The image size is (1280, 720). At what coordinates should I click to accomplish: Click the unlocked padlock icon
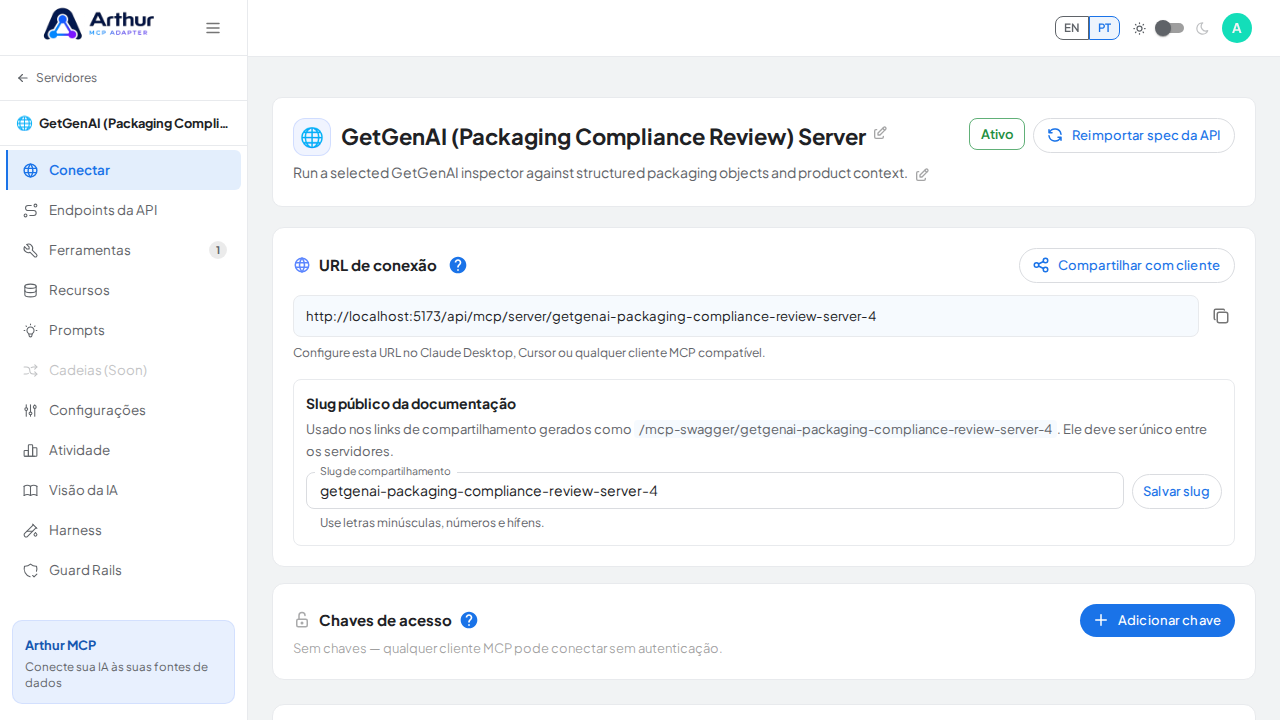point(302,620)
